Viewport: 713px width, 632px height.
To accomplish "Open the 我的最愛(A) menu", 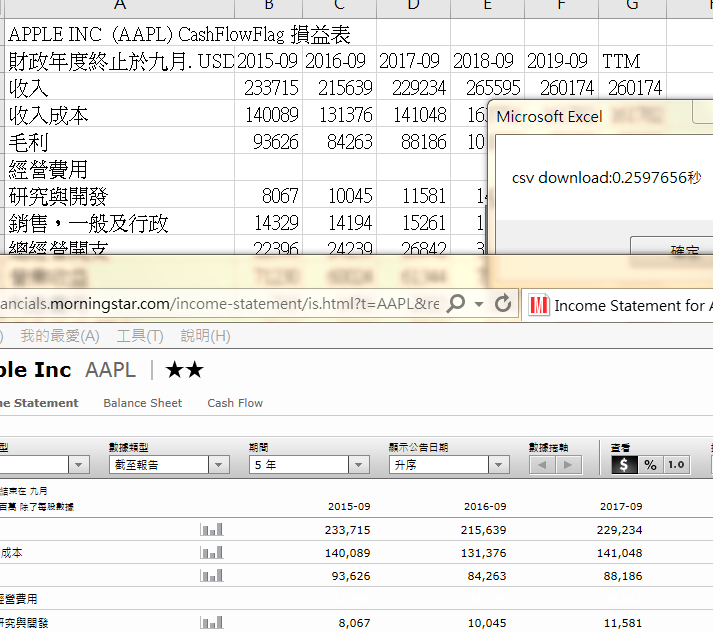I will point(60,336).
